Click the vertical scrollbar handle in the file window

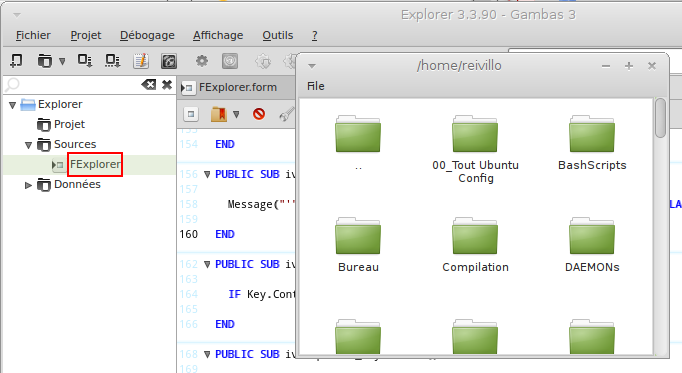pyautogui.click(x=660, y=118)
